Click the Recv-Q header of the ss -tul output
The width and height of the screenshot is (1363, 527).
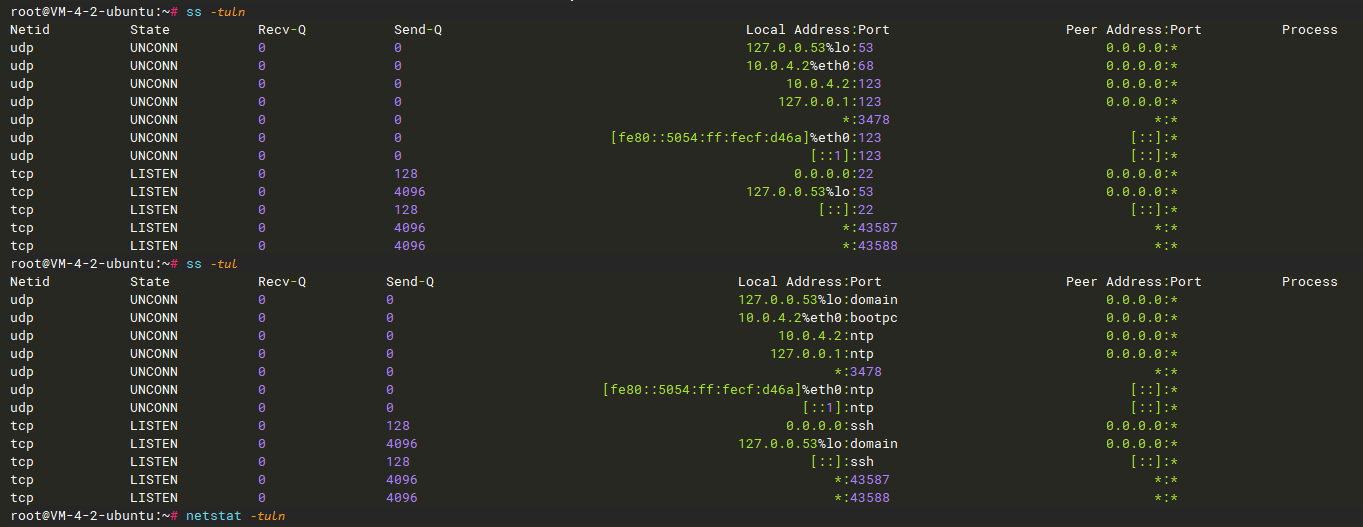282,282
